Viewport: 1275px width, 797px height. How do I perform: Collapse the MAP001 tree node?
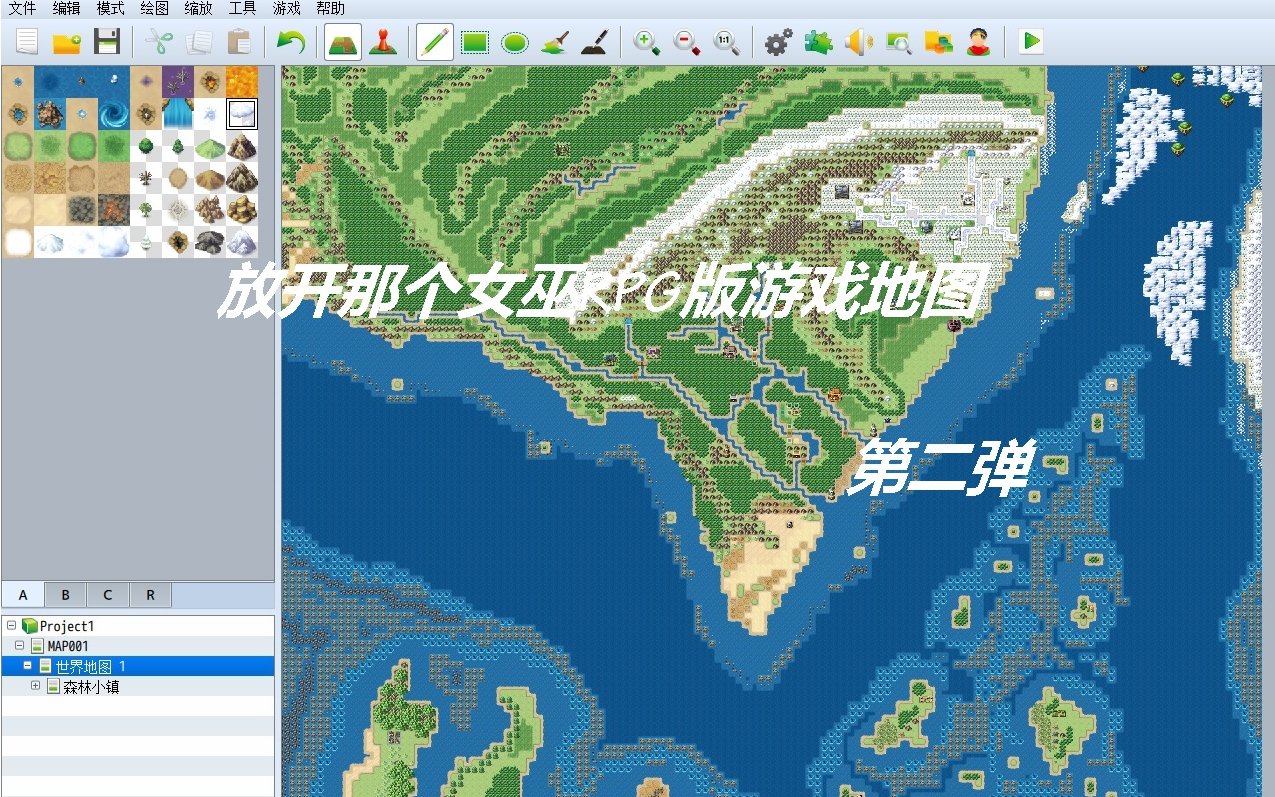[x=19, y=646]
